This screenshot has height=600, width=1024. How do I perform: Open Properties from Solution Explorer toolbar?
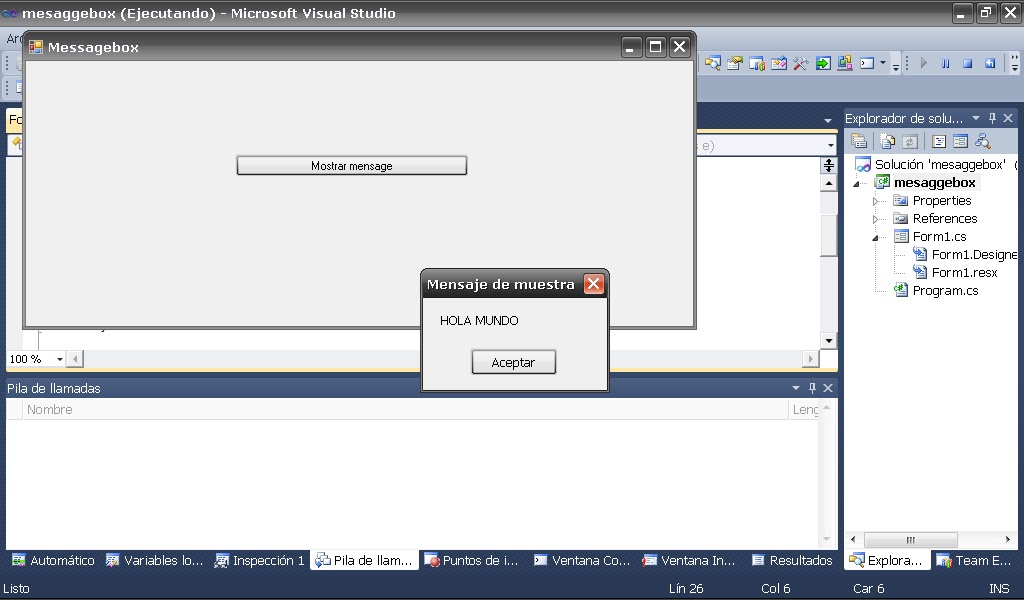coord(860,141)
